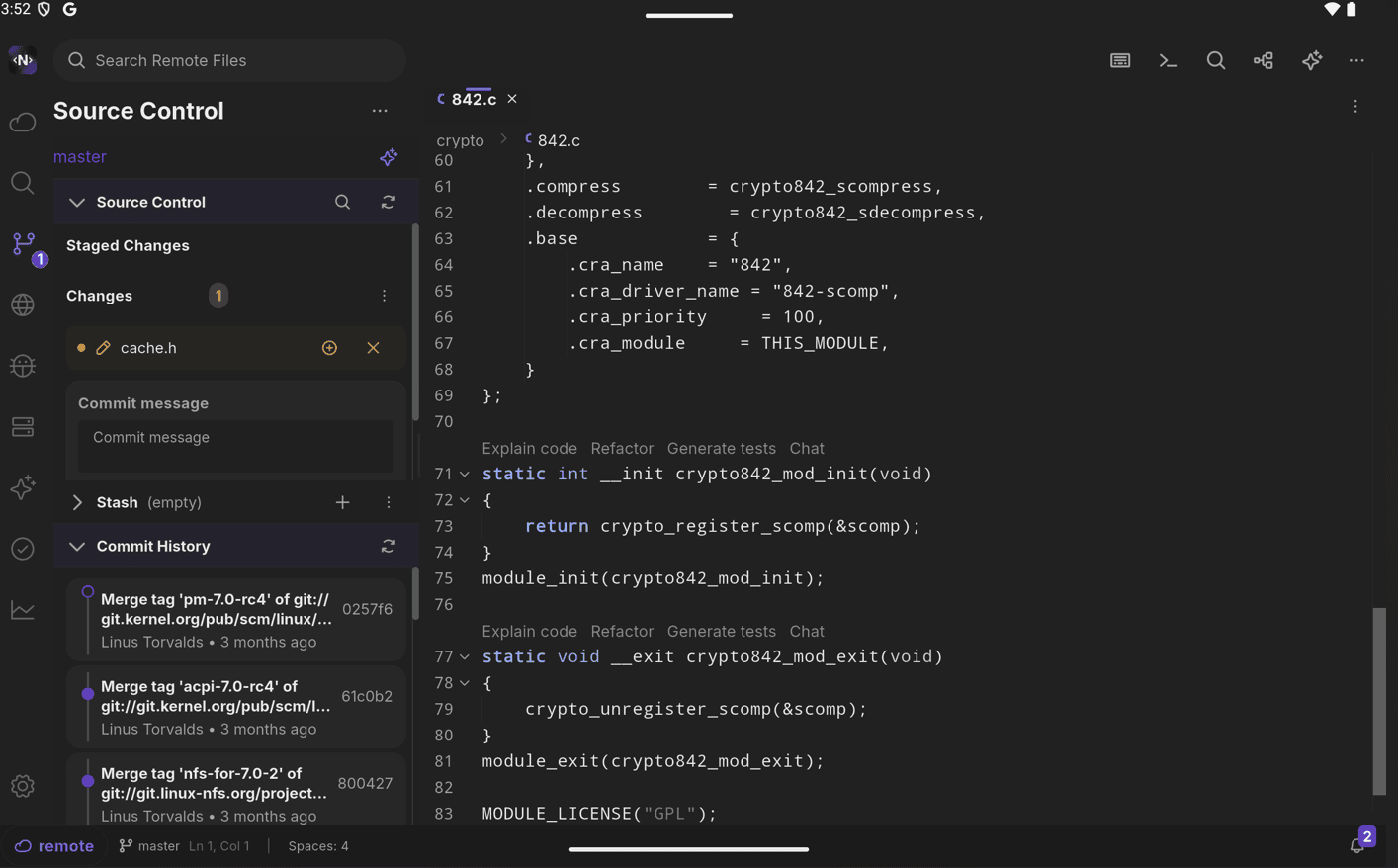Viewport: 1398px width, 868px height.
Task: Stage cache.h with the plus circle icon
Action: tap(329, 348)
